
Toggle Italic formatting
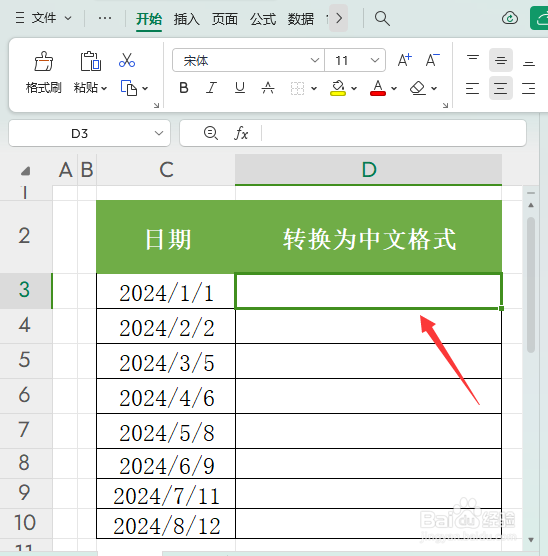tap(211, 88)
